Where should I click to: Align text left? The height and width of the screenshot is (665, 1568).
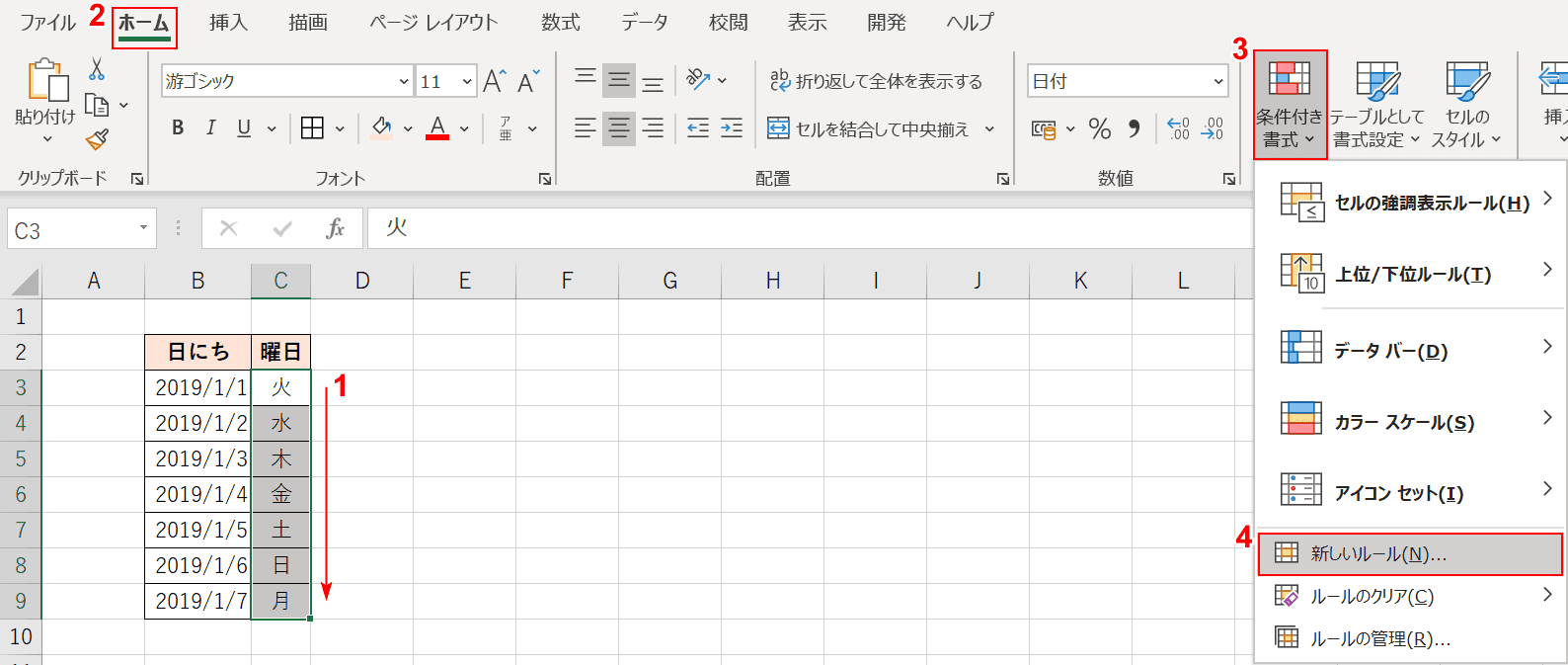tap(586, 127)
